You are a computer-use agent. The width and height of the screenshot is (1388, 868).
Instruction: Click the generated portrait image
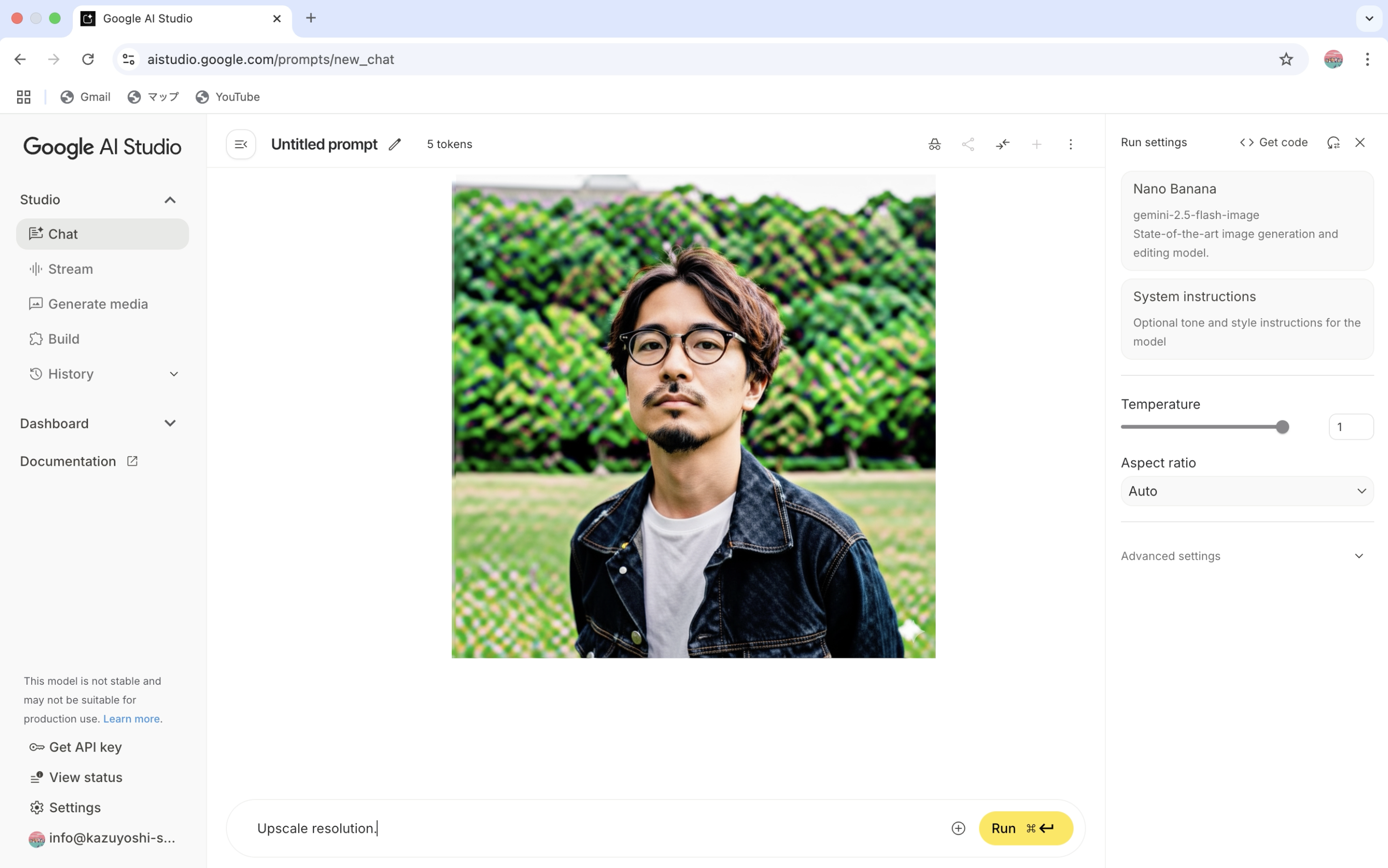click(x=694, y=416)
